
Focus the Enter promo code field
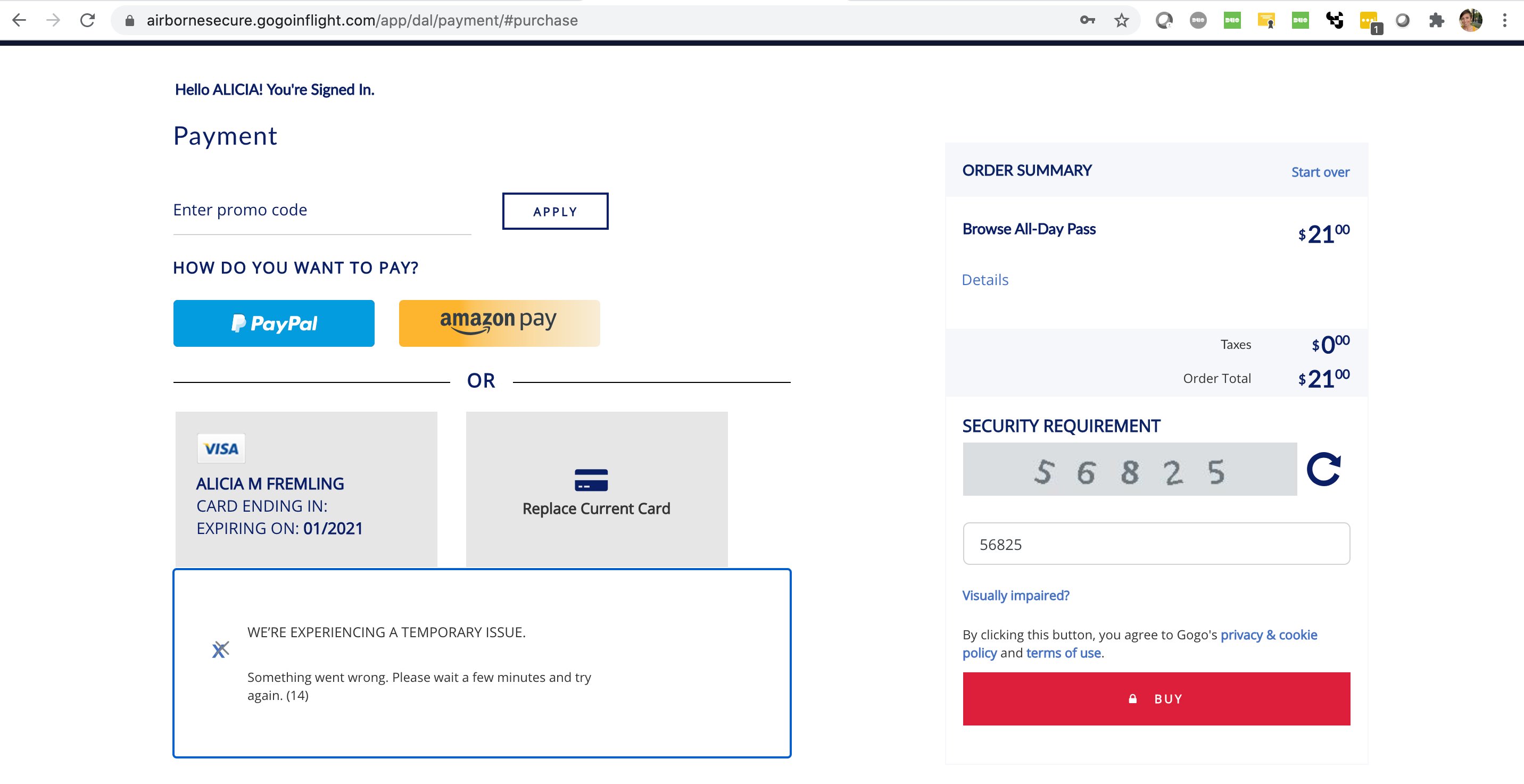[321, 211]
